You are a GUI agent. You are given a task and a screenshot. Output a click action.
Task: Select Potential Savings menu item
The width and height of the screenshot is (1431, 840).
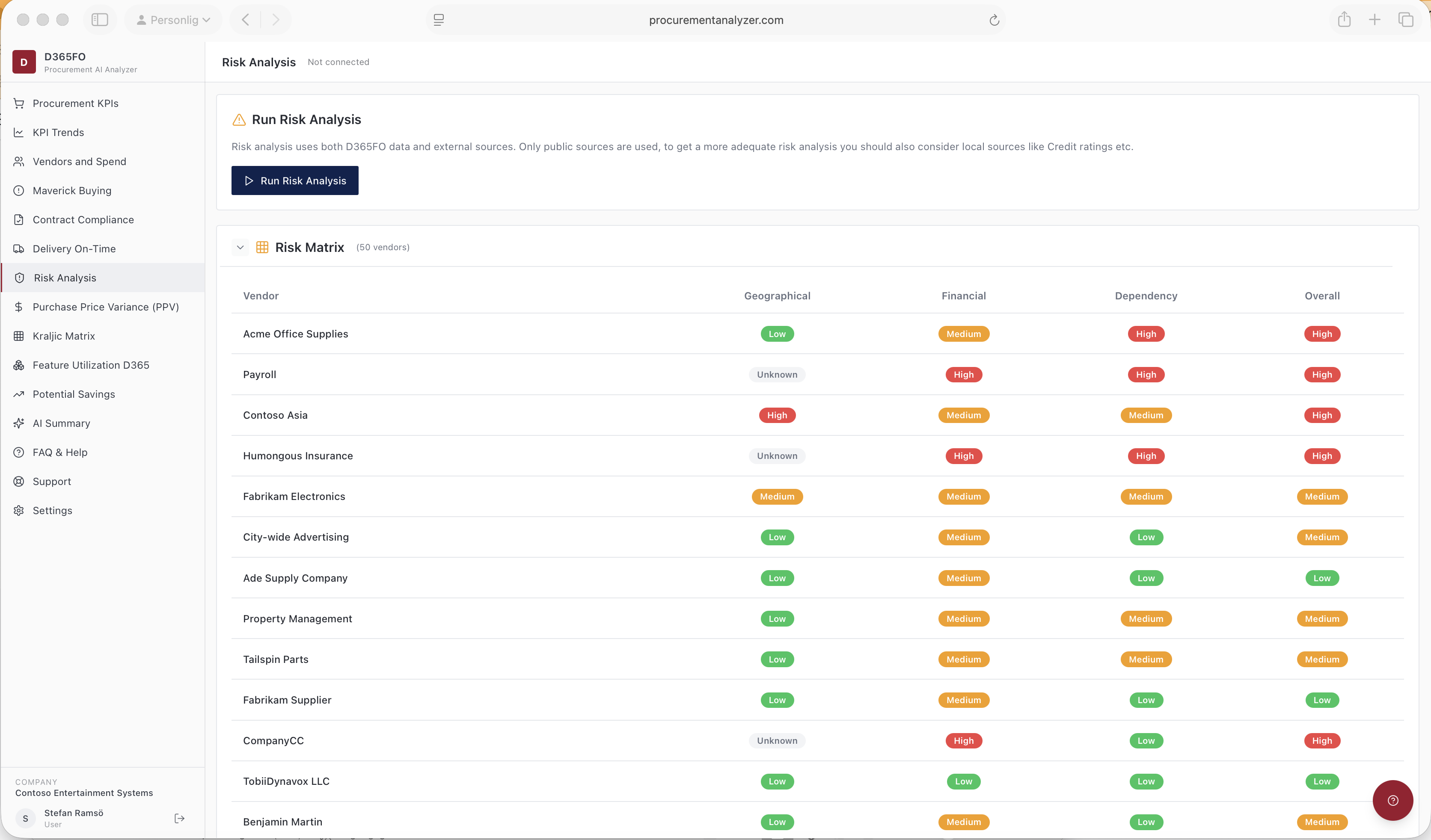tap(74, 394)
